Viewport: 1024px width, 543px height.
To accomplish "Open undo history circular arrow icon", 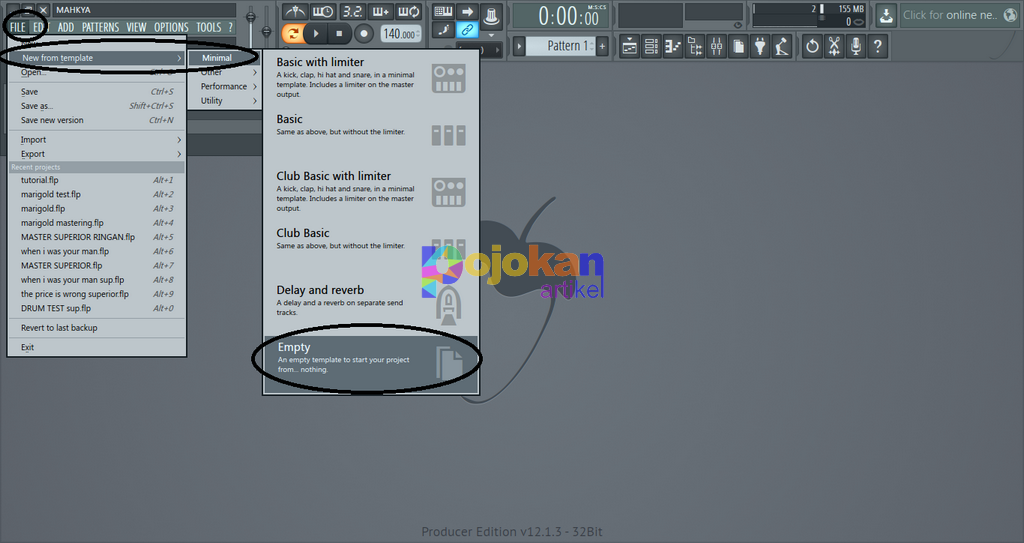I will click(812, 46).
